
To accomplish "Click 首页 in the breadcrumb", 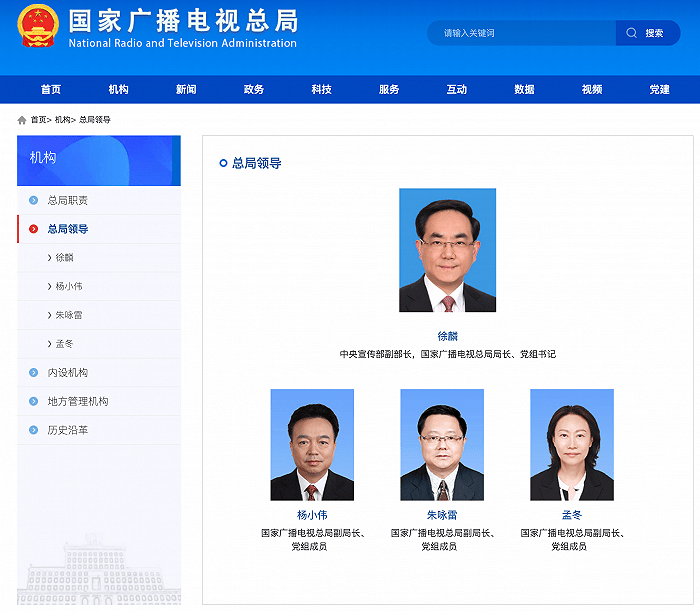I will click(38, 120).
